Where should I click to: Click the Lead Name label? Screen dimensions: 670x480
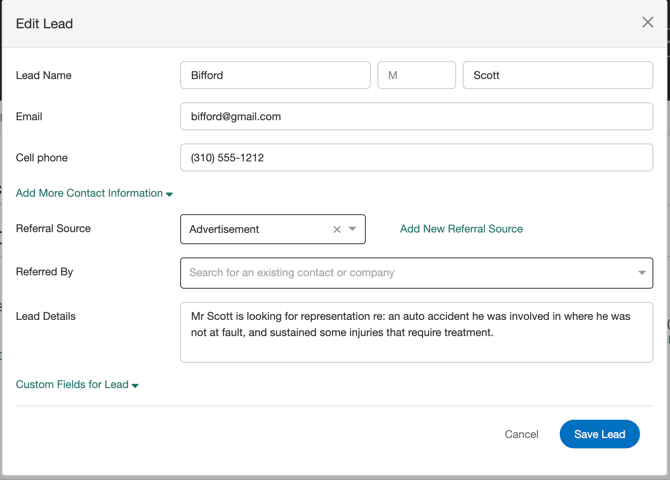44,75
